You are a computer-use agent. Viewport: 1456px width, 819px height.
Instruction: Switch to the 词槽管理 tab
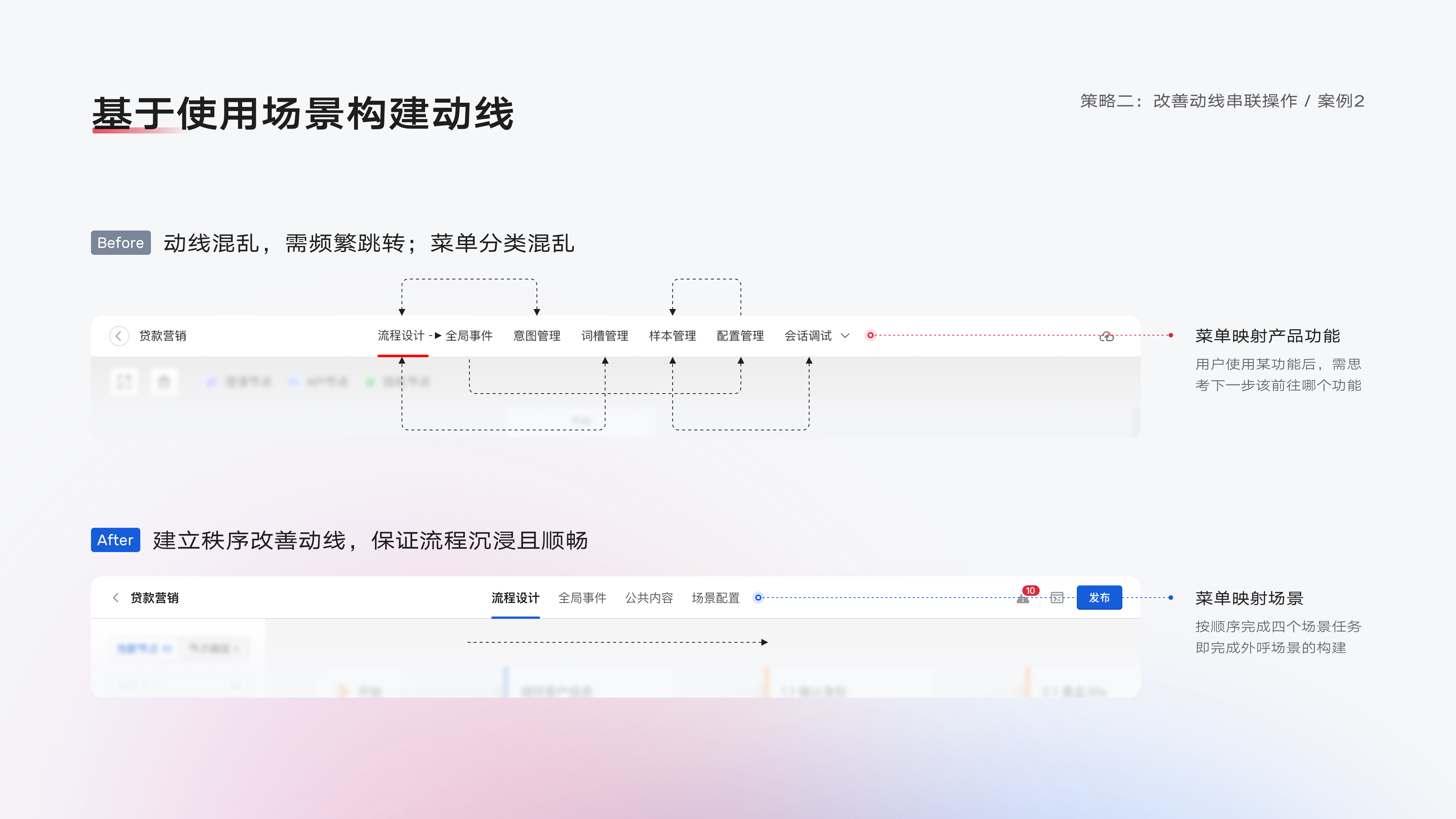(605, 336)
